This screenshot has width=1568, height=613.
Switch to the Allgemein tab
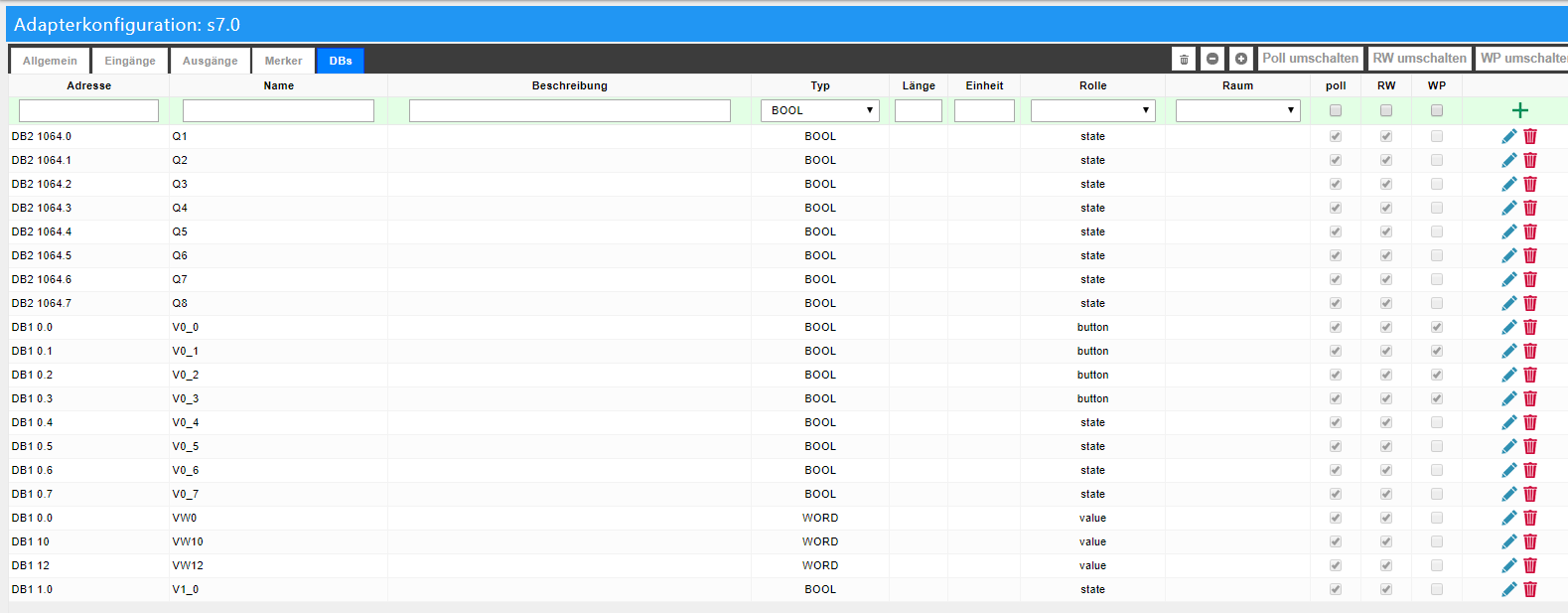coord(50,61)
